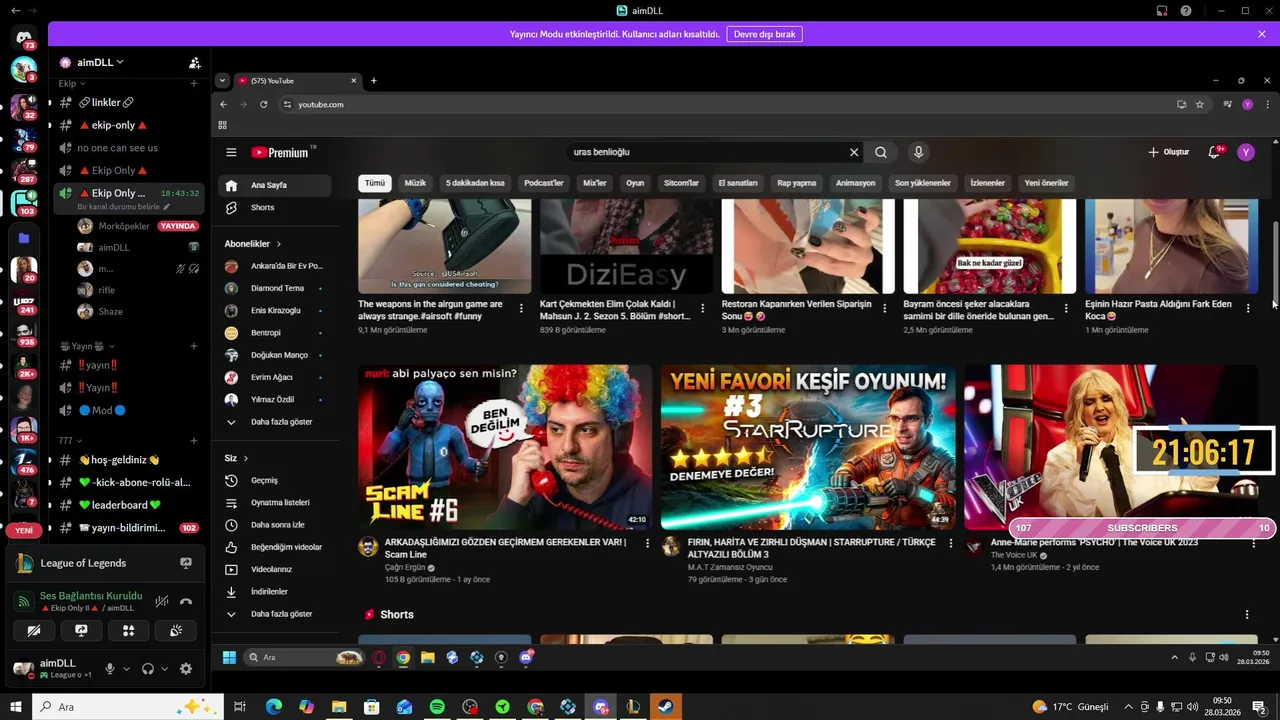
Task: Open the Çağrı Ergün channel link
Action: (405, 567)
